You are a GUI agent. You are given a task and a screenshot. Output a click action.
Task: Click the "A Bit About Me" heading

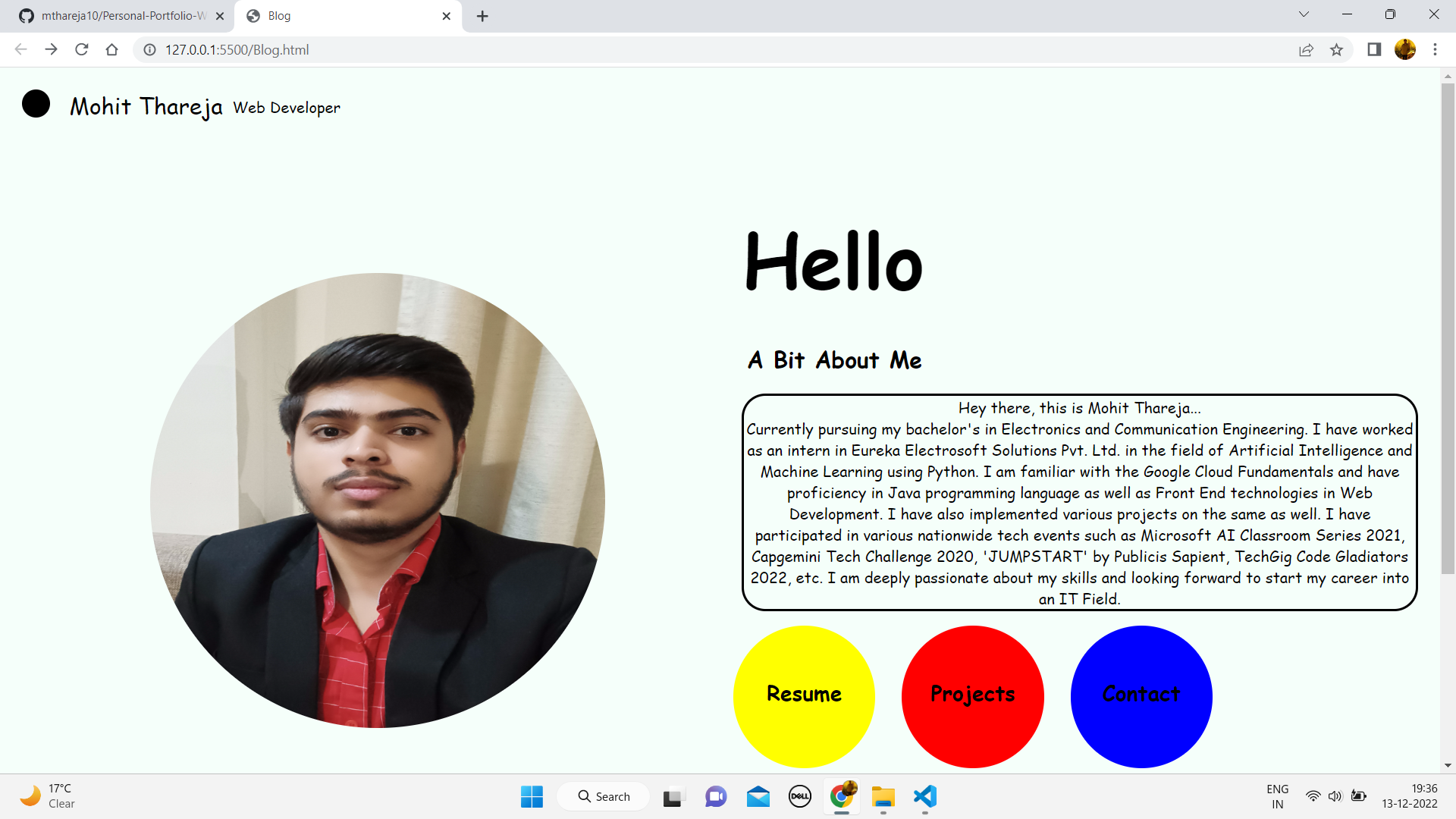click(x=834, y=360)
